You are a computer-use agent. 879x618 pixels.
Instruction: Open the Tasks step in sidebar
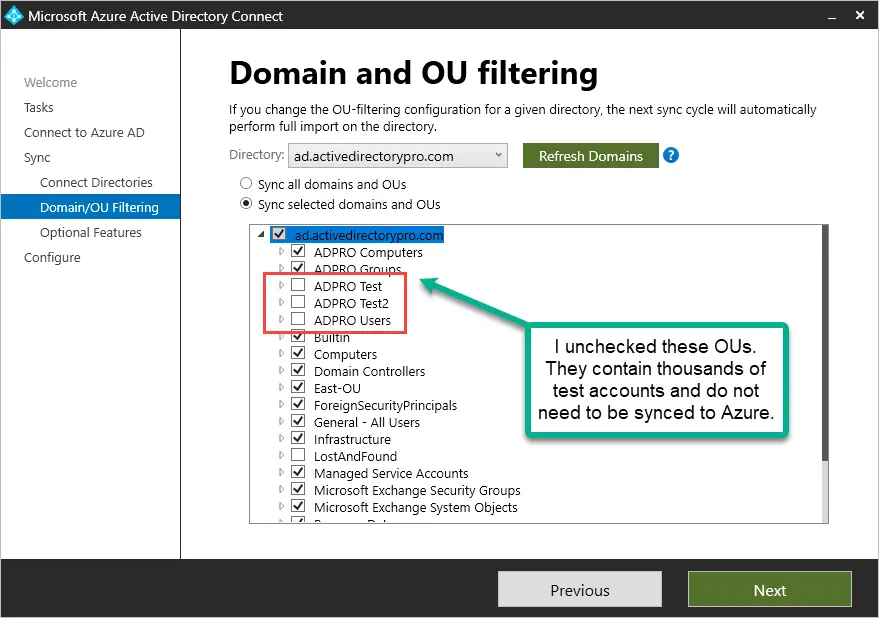(39, 107)
